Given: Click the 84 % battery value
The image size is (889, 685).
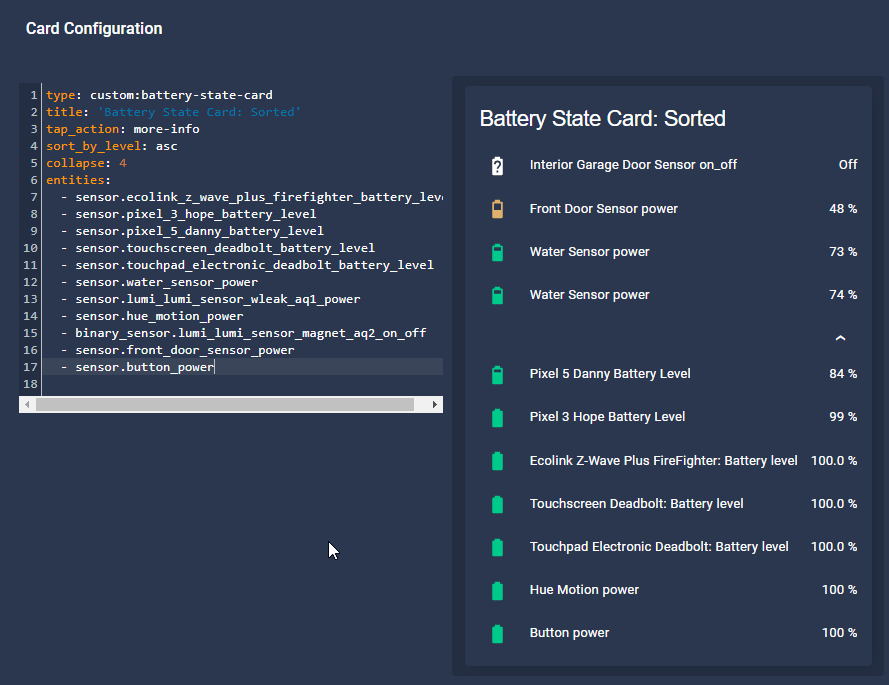Looking at the screenshot, I should 843,374.
